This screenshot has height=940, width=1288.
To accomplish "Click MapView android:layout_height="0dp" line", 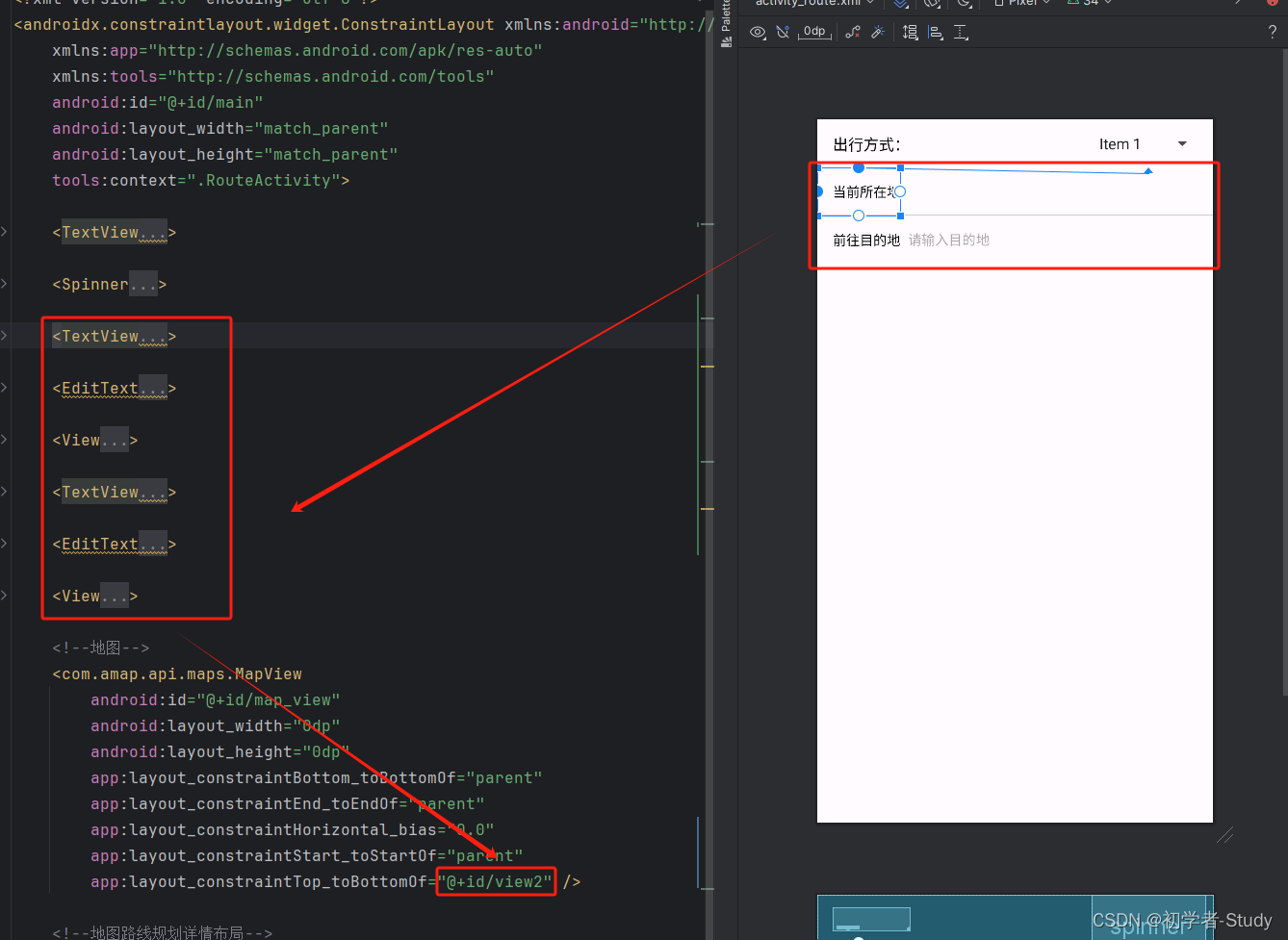I will [x=220, y=751].
